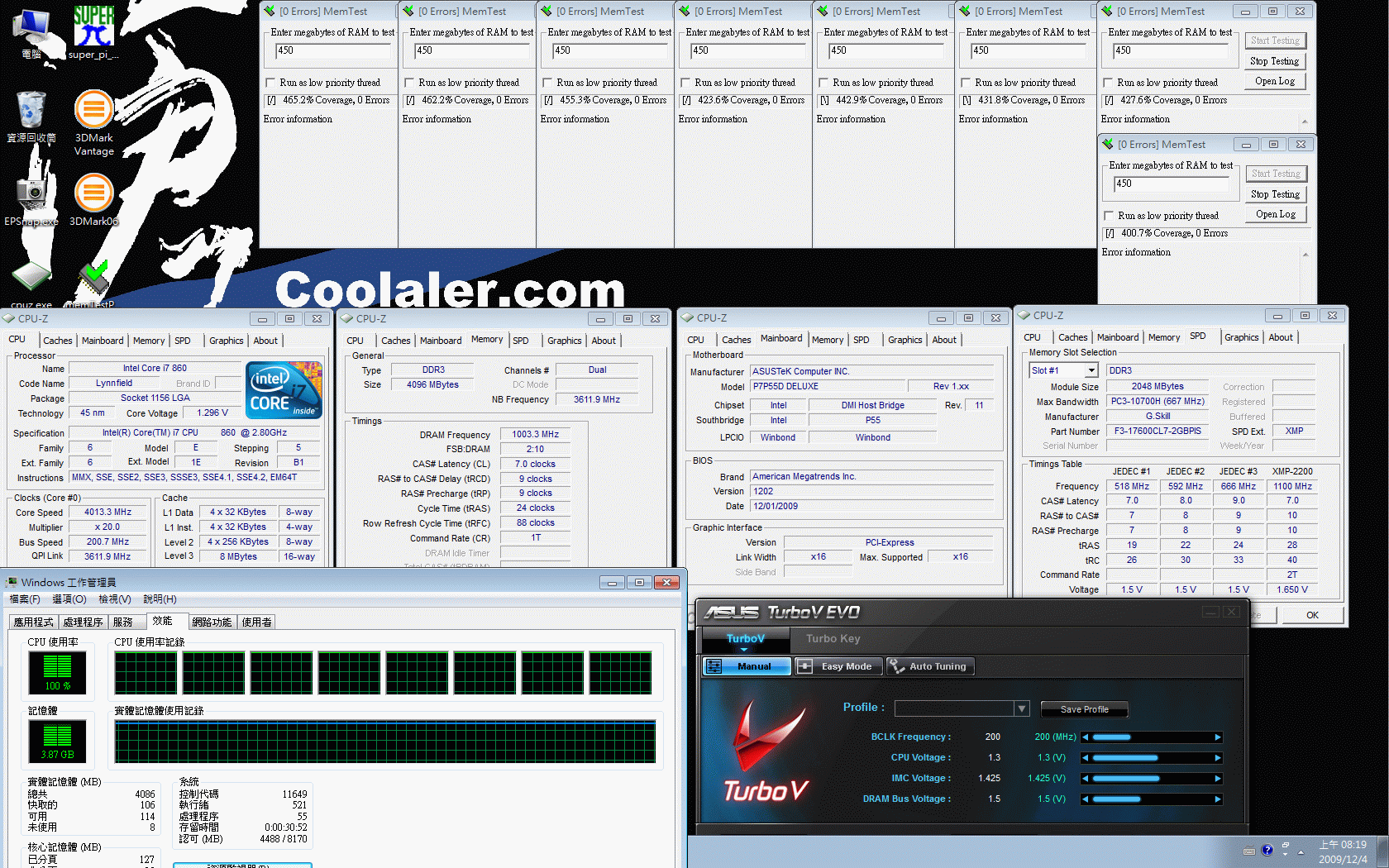Click title icon of CPU-Z window showing Processor
1389x868 pixels.
[x=8, y=318]
